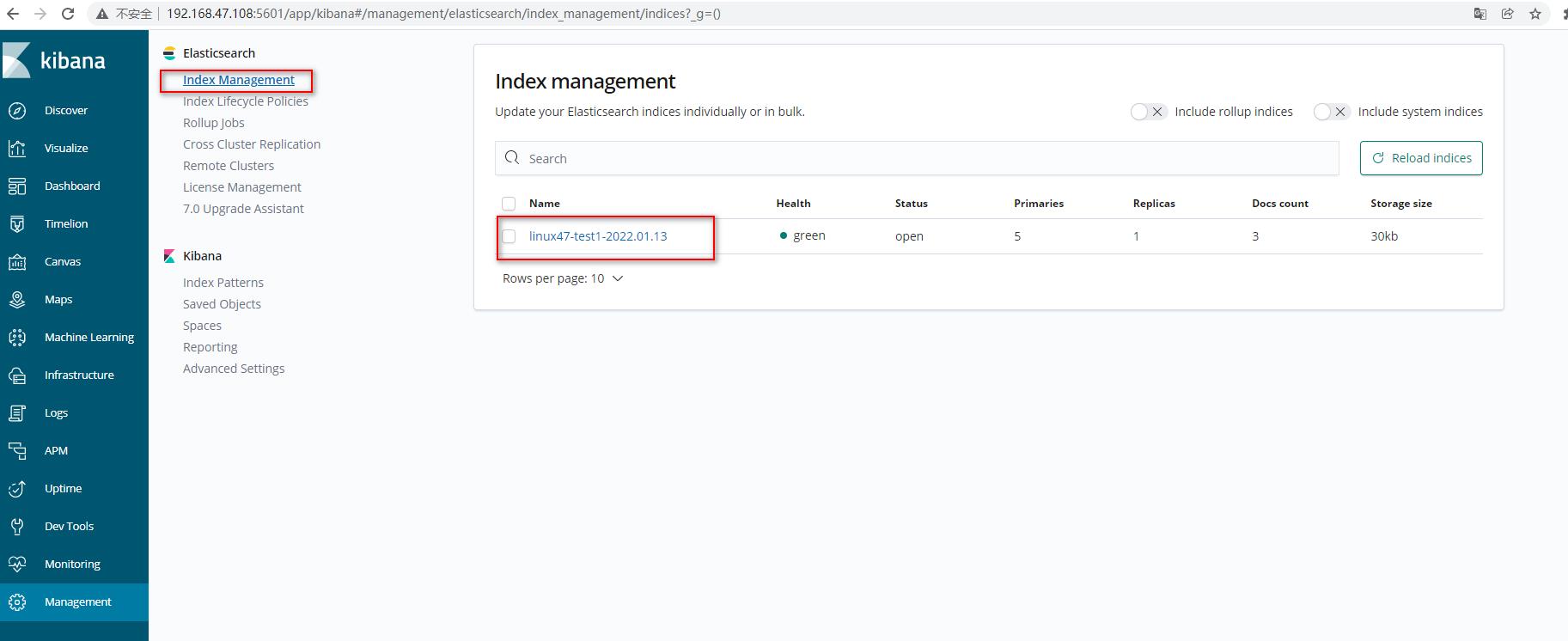Open Infrastructure icon in sidebar
Screen dimensions: 1568x641
pos(17,375)
